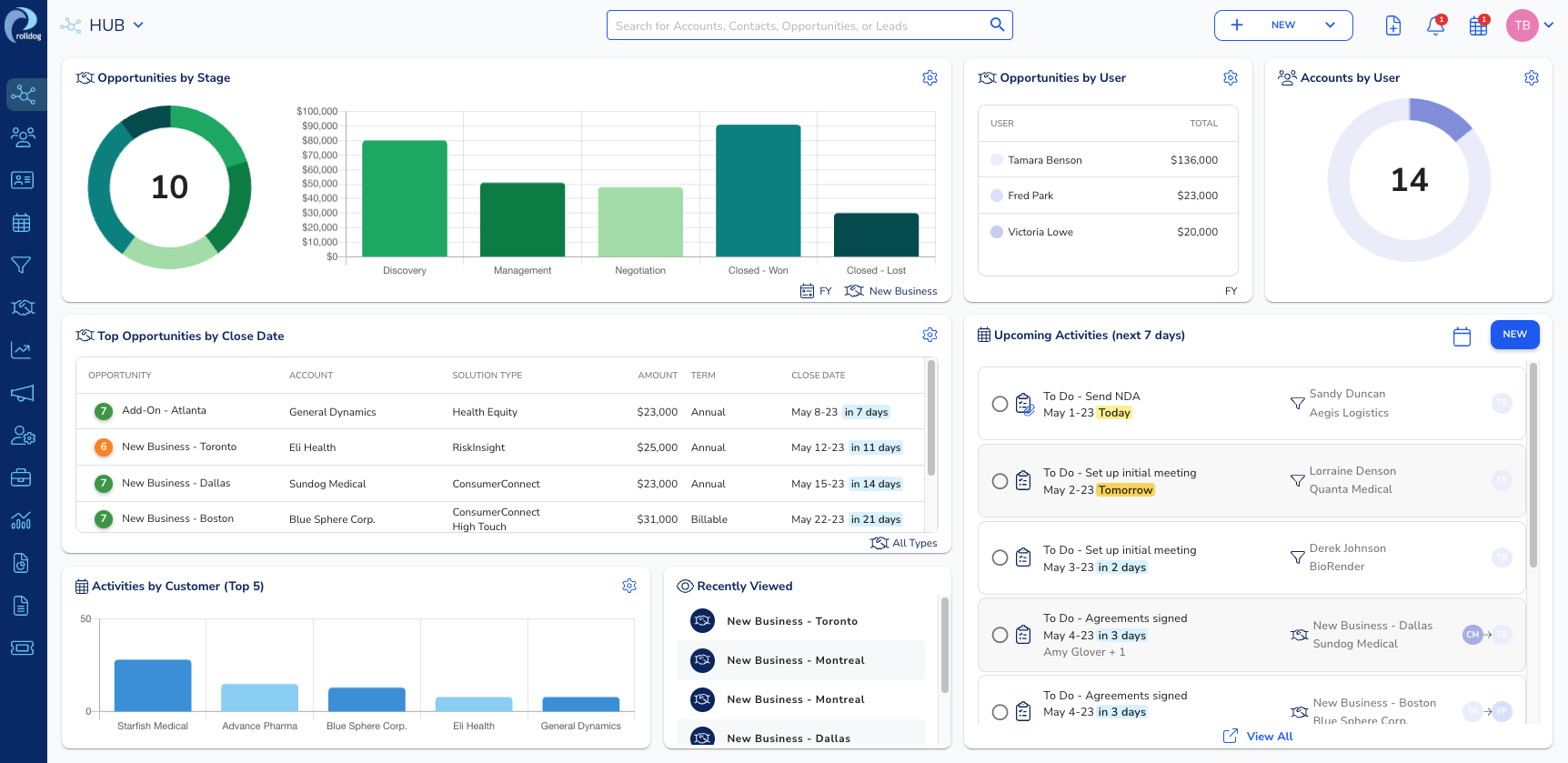Viewport: 1568px width, 763px height.
Task: Open settings gear for Accounts by User
Action: click(1531, 78)
